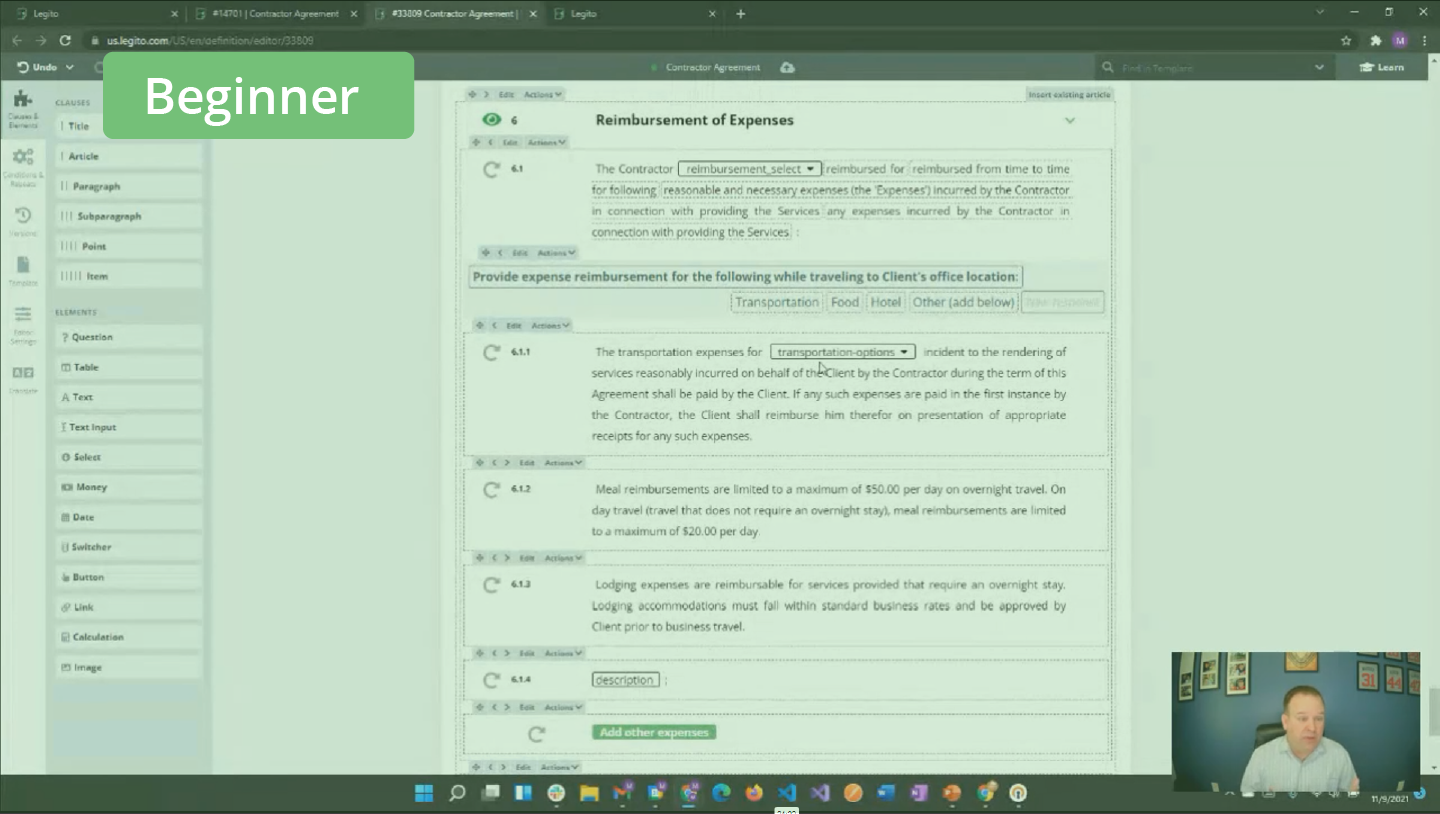Add a Select element from sidebar
Image resolution: width=1440 pixels, height=814 pixels.
click(x=130, y=457)
